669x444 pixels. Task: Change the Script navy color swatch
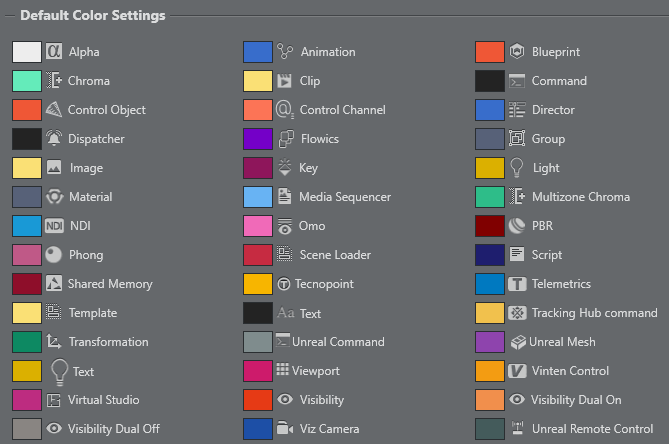coord(490,255)
